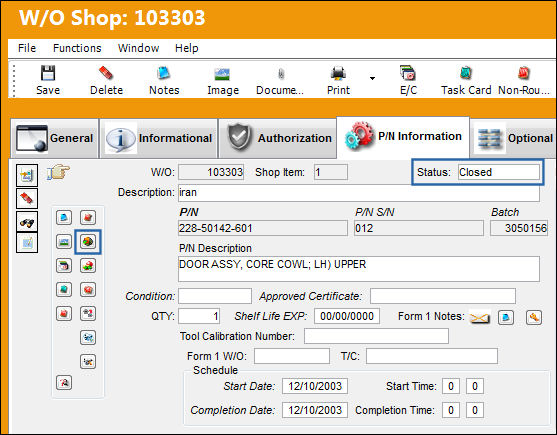
Task: Click the wrench icon beside Form 1 Notes
Action: tap(534, 317)
